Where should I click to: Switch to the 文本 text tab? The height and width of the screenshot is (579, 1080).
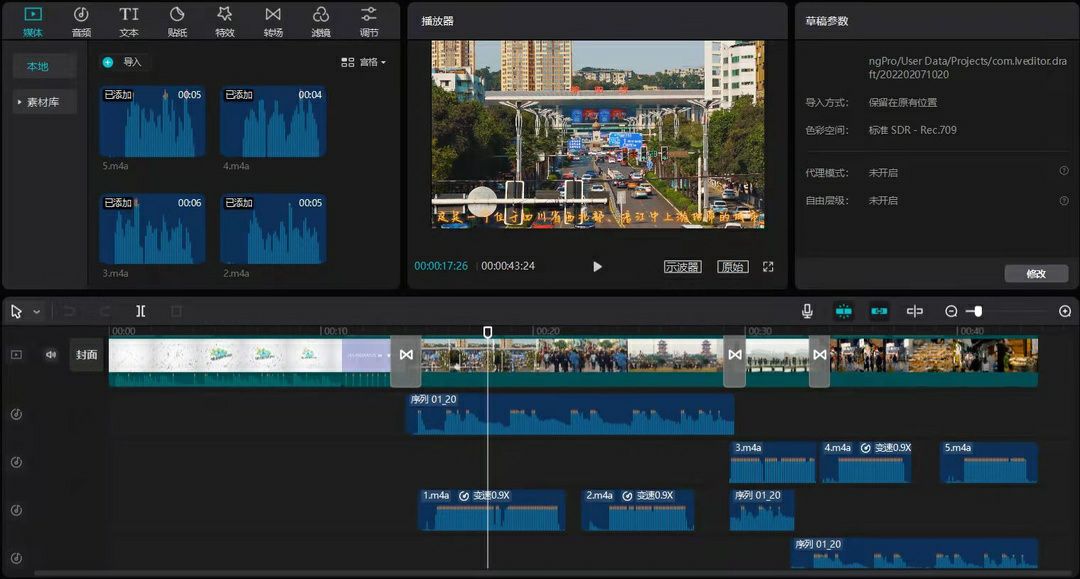pos(129,20)
